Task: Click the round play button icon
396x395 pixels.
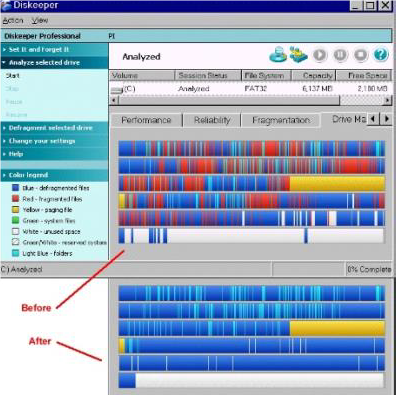Action: coord(320,55)
